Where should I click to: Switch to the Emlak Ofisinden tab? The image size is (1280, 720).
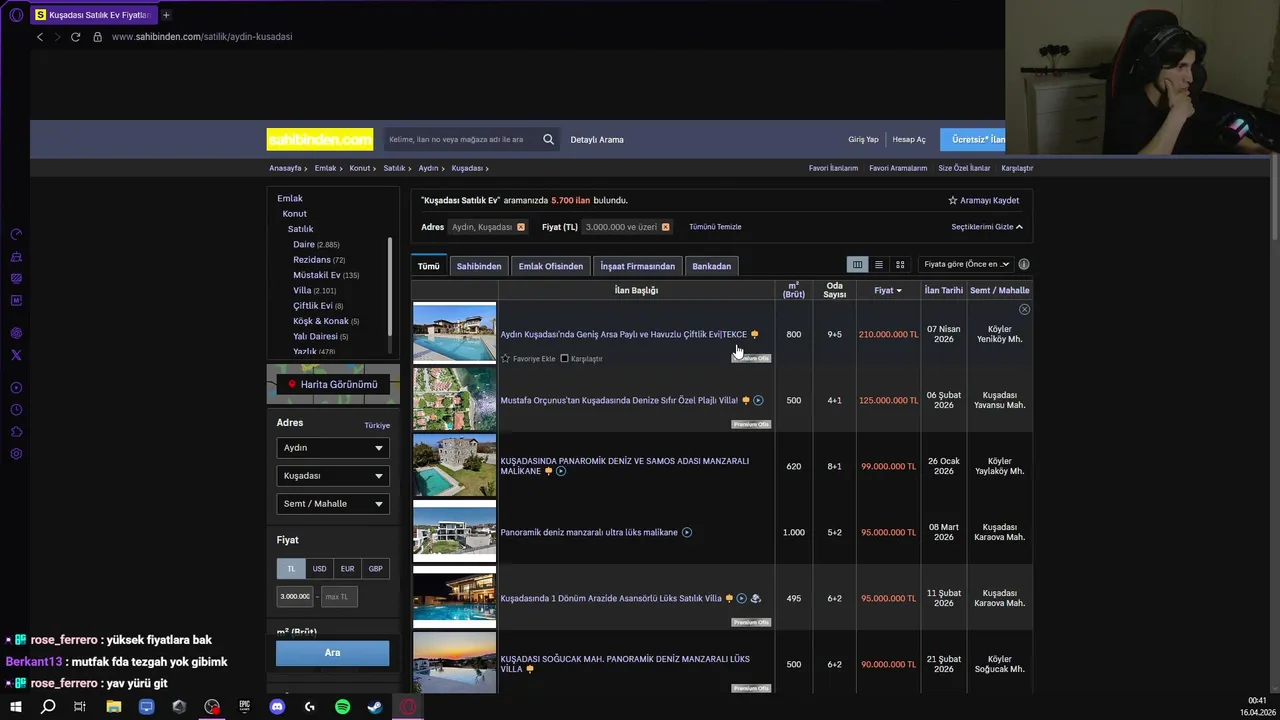pyautogui.click(x=551, y=266)
